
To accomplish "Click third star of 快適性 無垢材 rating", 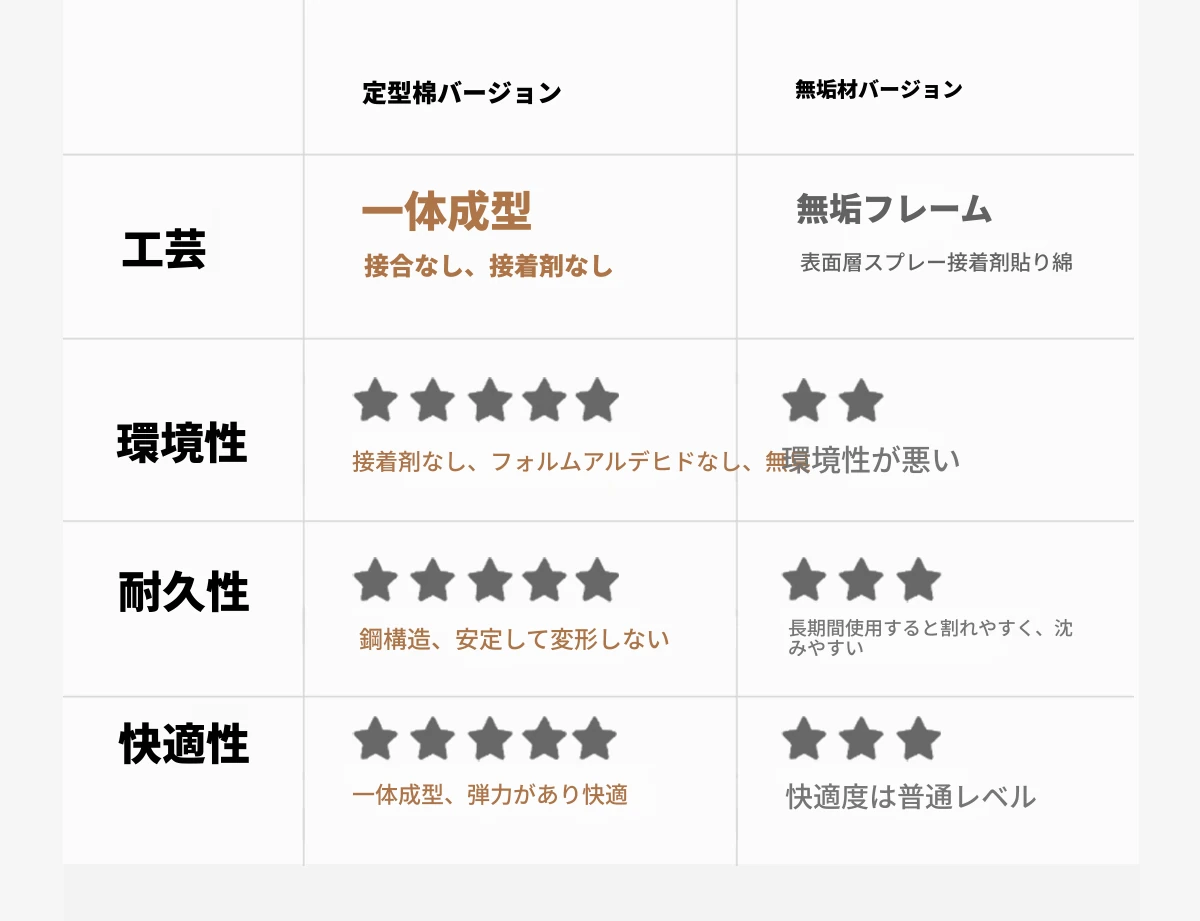I will [x=918, y=739].
